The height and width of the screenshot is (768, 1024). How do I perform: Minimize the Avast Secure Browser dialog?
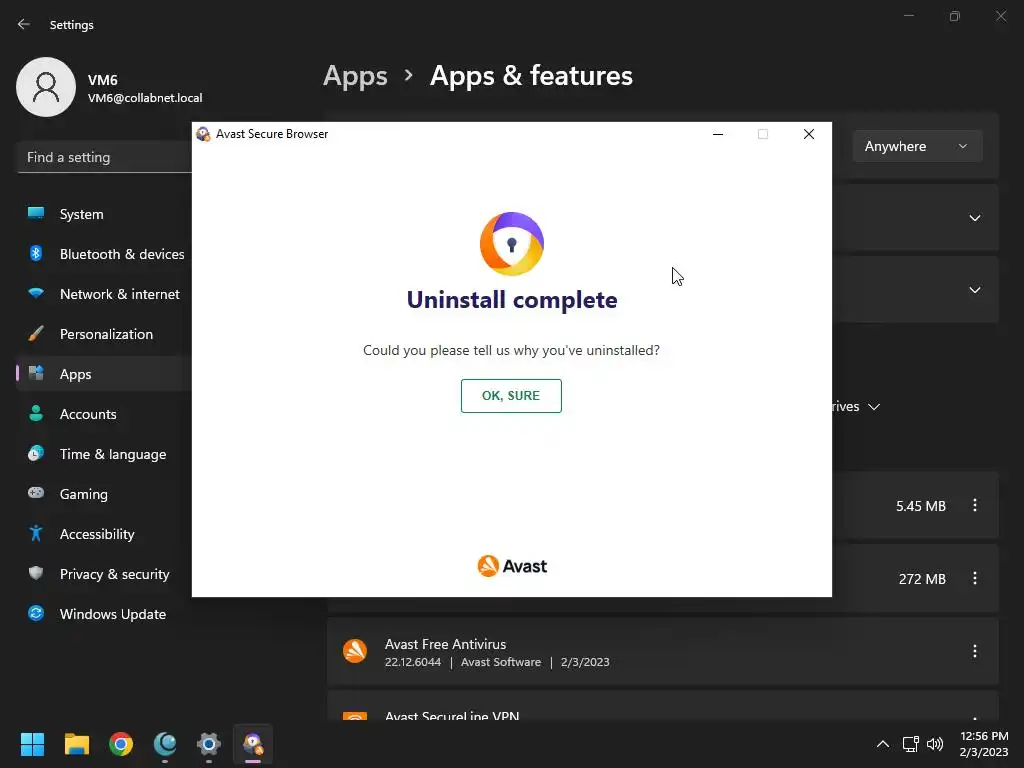pyautogui.click(x=718, y=134)
